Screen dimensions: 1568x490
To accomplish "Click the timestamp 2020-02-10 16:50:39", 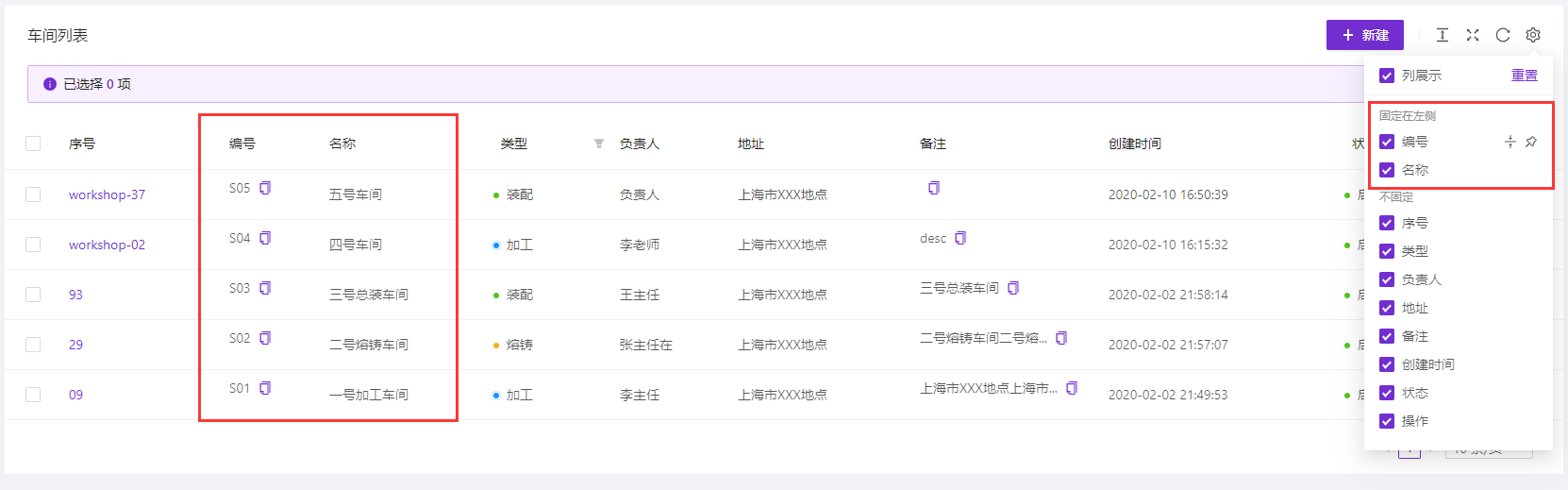I will coord(1168,194).
